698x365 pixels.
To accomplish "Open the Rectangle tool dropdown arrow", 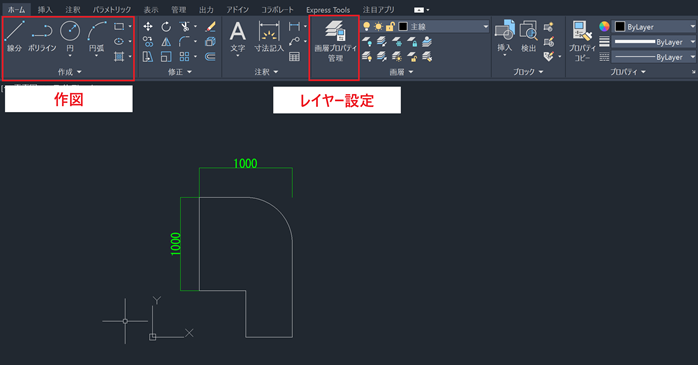I will [x=130, y=27].
